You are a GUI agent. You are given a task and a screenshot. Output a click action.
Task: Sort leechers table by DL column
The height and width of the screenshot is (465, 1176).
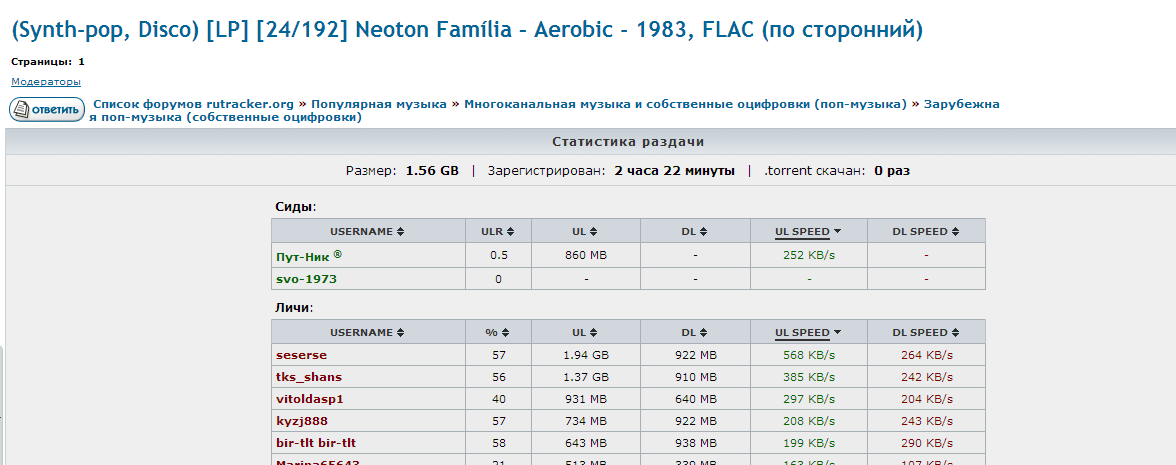[x=694, y=332]
